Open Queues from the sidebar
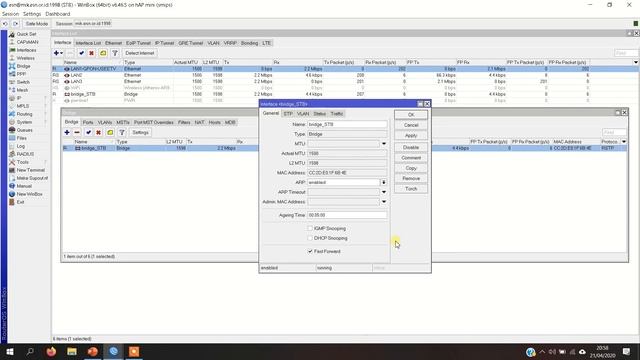 tap(24, 130)
